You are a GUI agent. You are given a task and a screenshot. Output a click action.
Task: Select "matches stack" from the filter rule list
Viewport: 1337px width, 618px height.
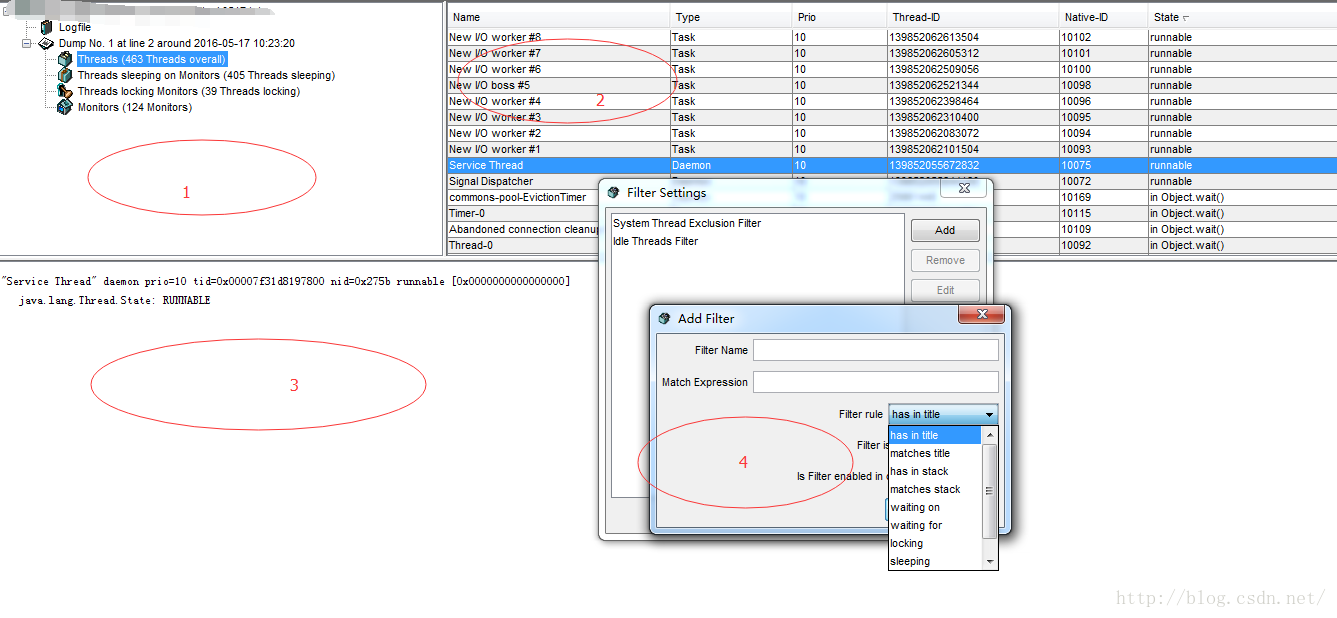point(924,489)
